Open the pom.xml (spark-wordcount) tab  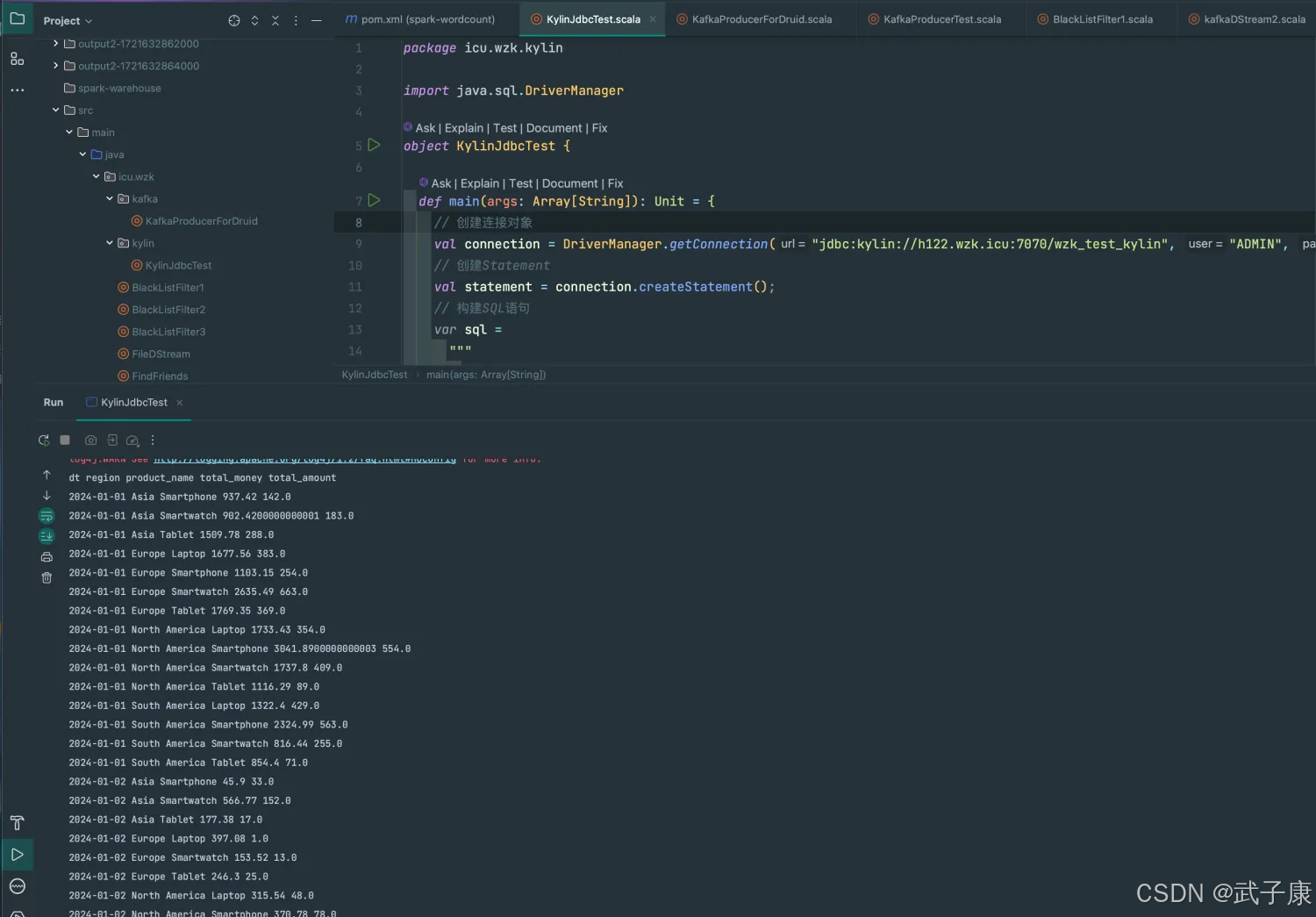pos(427,19)
